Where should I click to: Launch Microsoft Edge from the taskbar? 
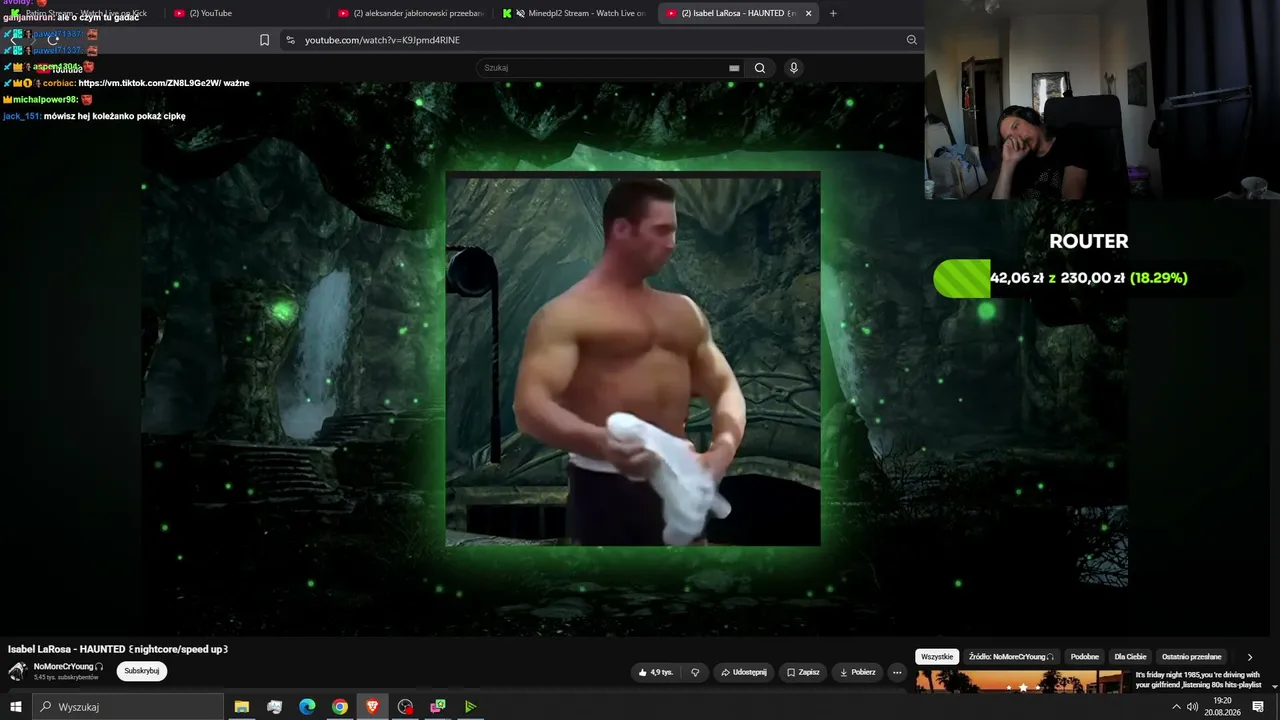point(307,707)
